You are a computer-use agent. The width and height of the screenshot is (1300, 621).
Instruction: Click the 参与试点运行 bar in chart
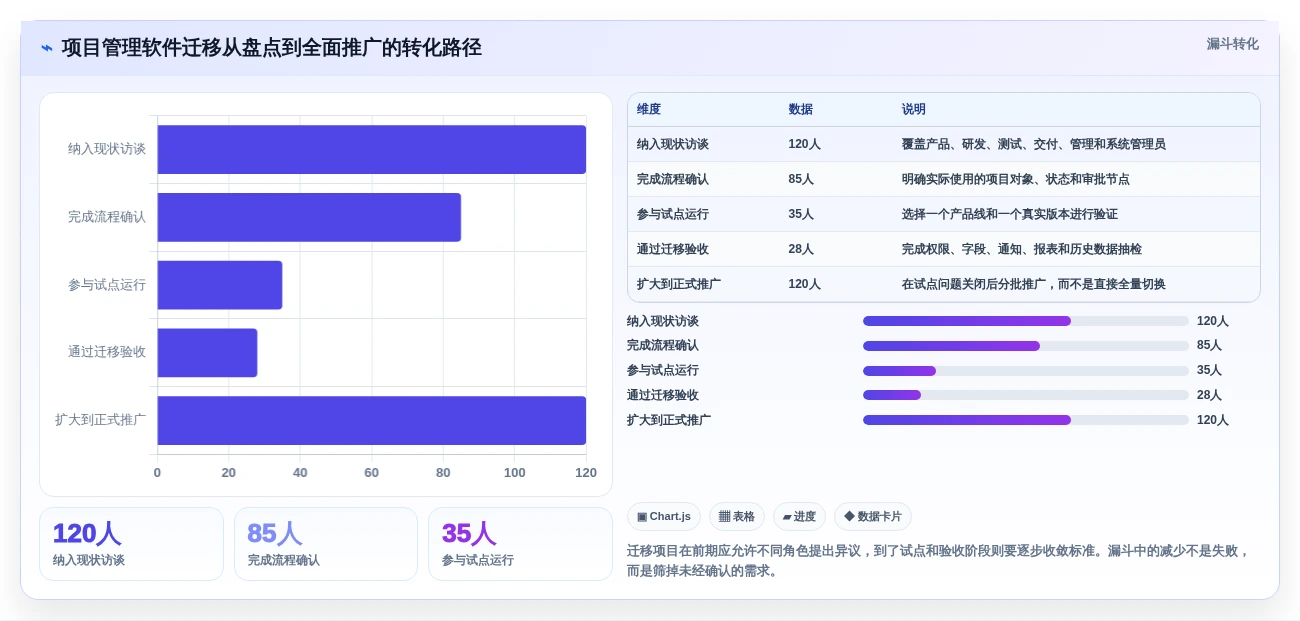pyautogui.click(x=220, y=285)
